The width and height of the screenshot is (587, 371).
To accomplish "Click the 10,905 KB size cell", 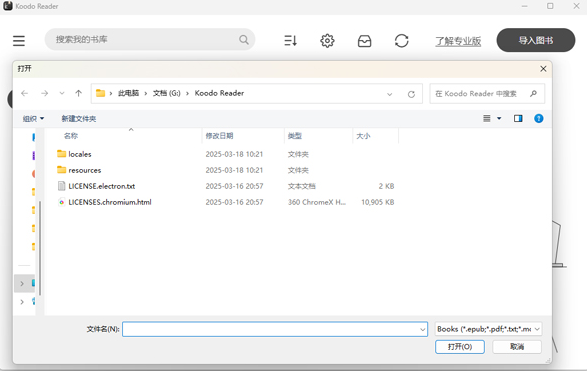I will [377, 202].
